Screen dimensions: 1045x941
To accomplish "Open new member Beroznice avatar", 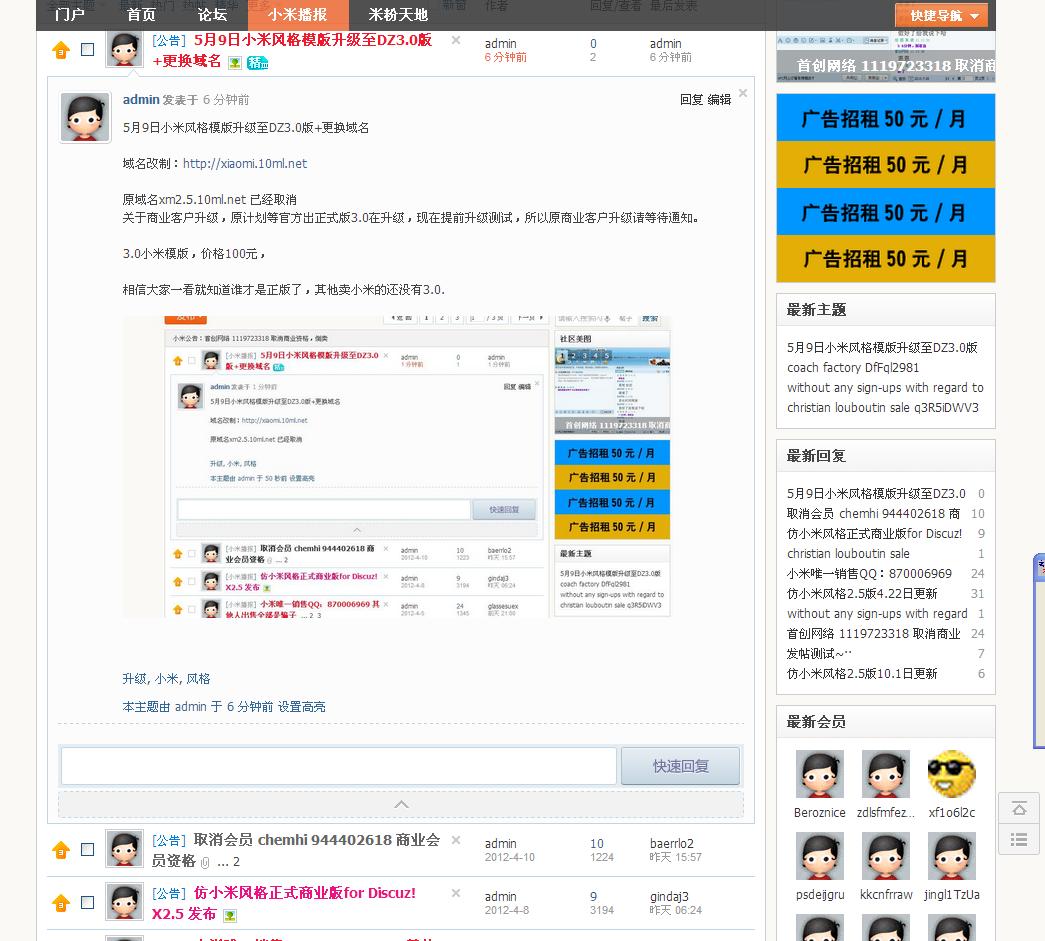I will point(820,774).
